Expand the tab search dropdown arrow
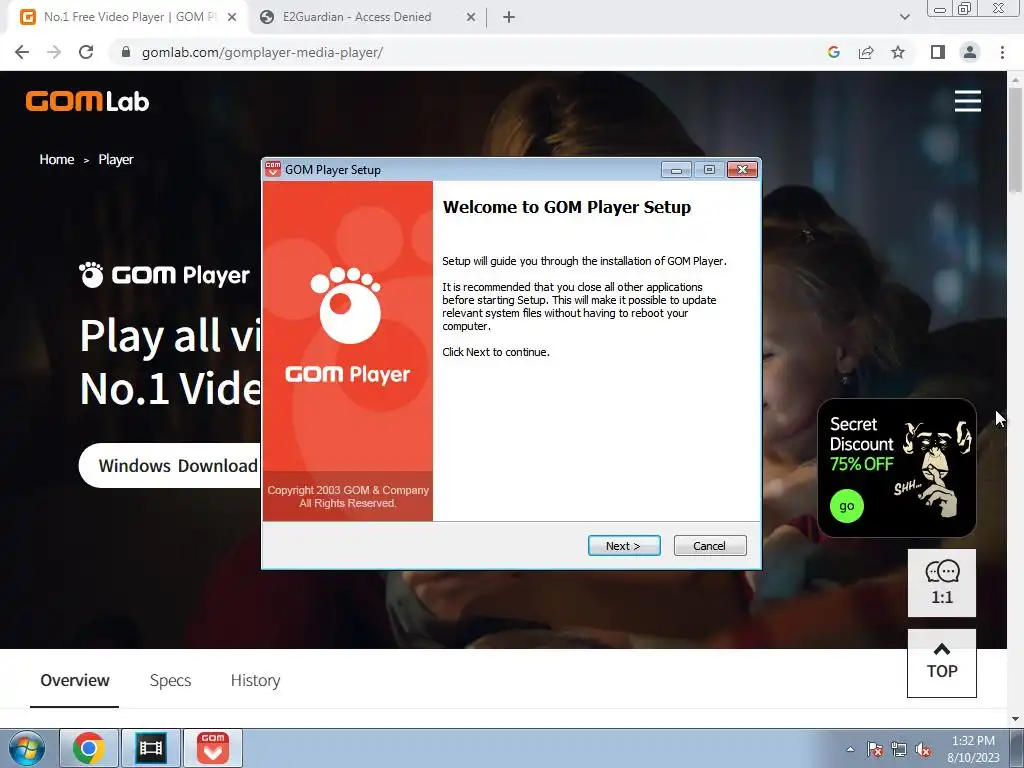The width and height of the screenshot is (1024, 768). pos(904,17)
